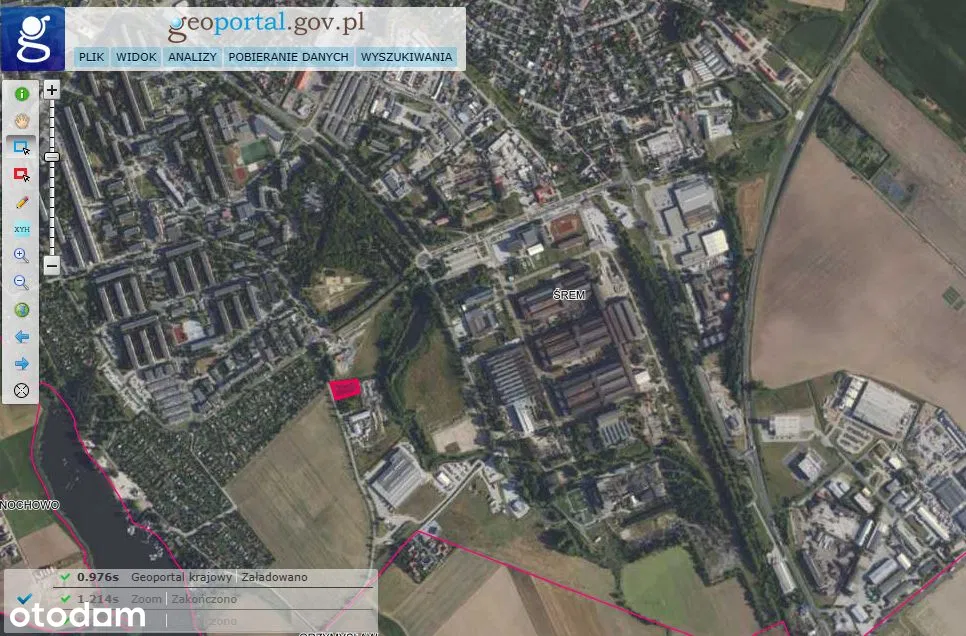The height and width of the screenshot is (636, 966).
Task: Activate the zoom-out magnifier tool
Action: click(x=22, y=283)
